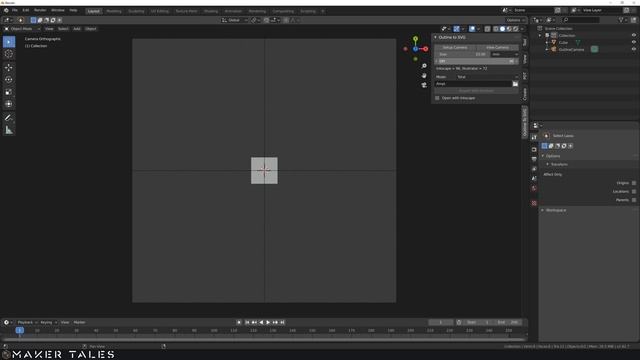Image resolution: width=640 pixels, height=360 pixels.
Task: Enable the Open with Inkscape checkbox
Action: pos(437,98)
